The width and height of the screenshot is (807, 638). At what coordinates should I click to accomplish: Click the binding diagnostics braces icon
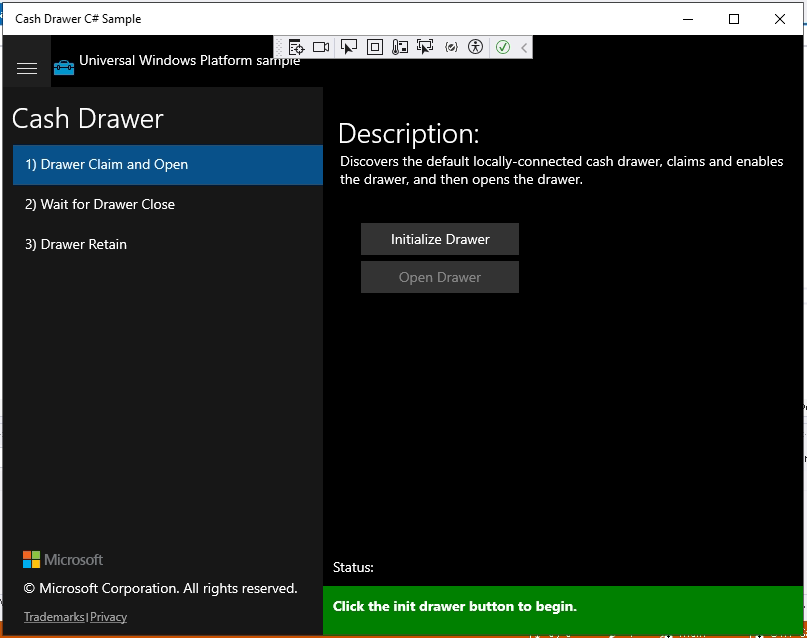[451, 47]
